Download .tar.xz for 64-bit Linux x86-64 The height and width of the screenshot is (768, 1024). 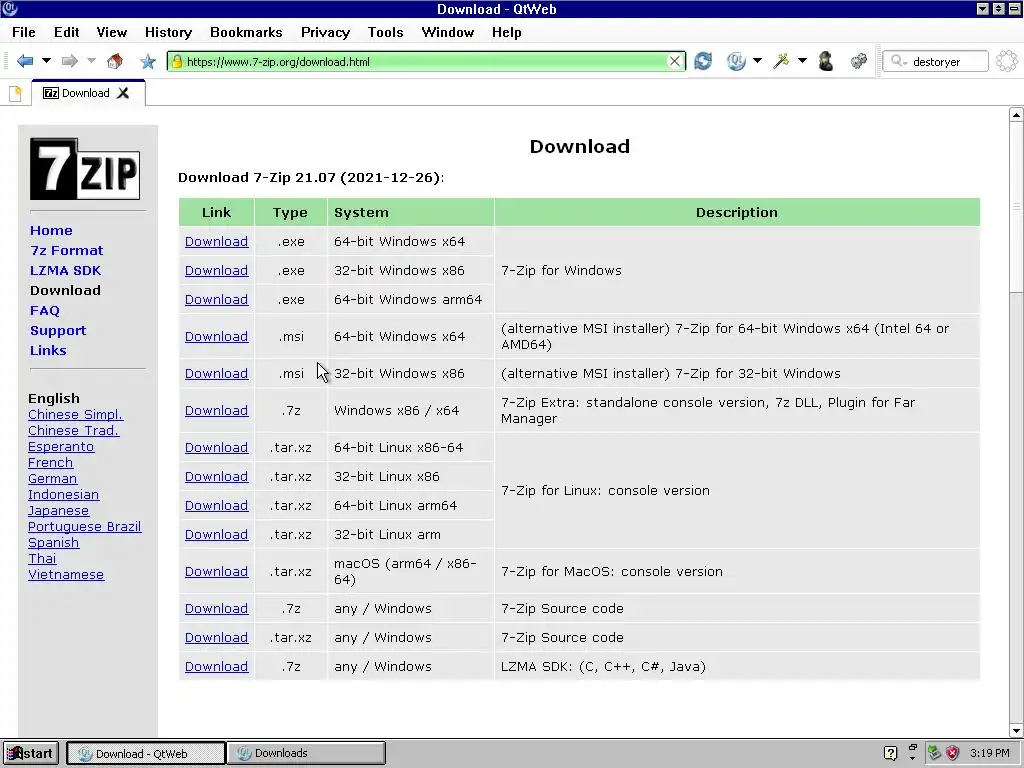[216, 447]
